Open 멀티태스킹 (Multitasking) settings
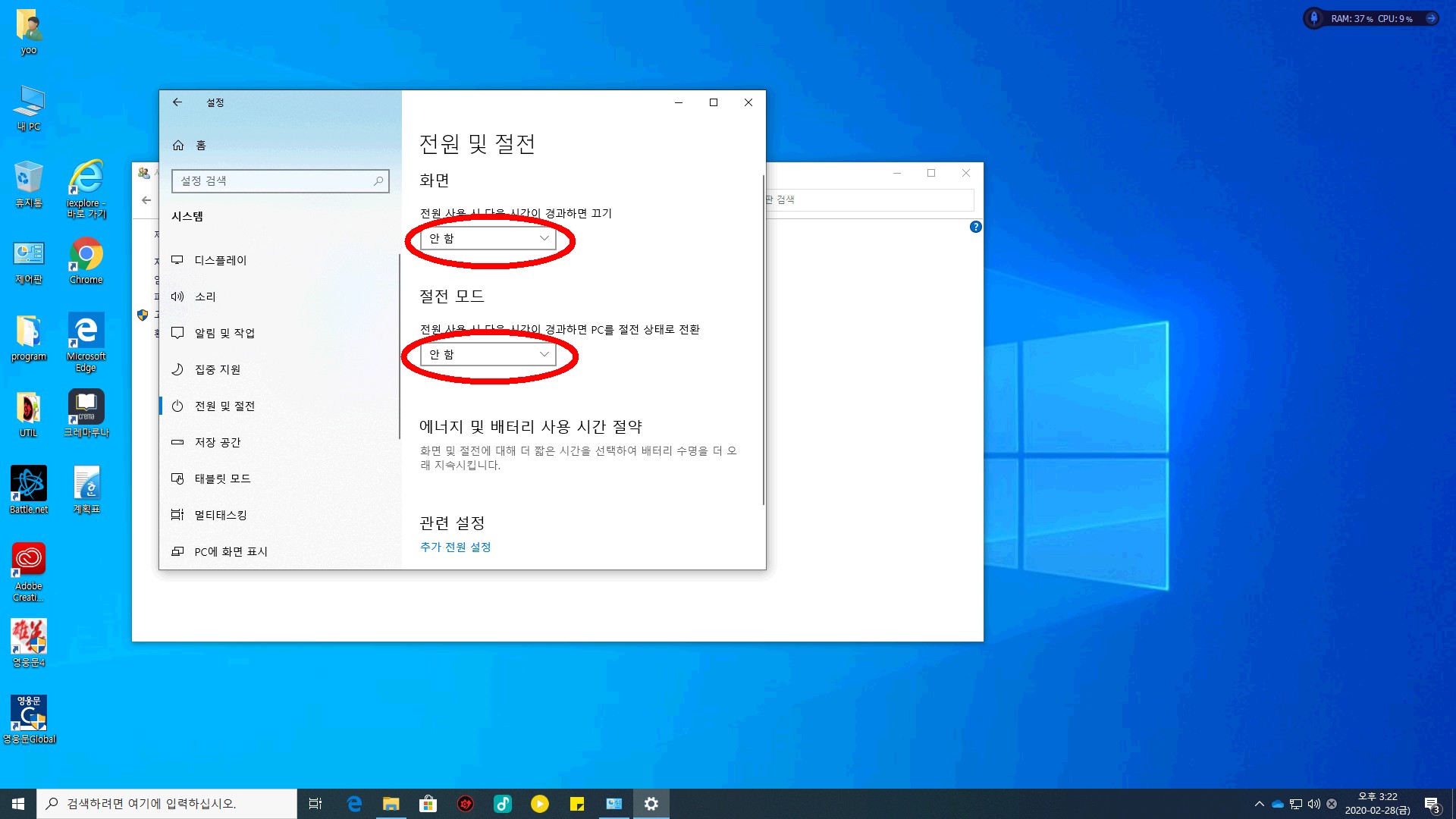The width and height of the screenshot is (1456, 819). (x=220, y=515)
